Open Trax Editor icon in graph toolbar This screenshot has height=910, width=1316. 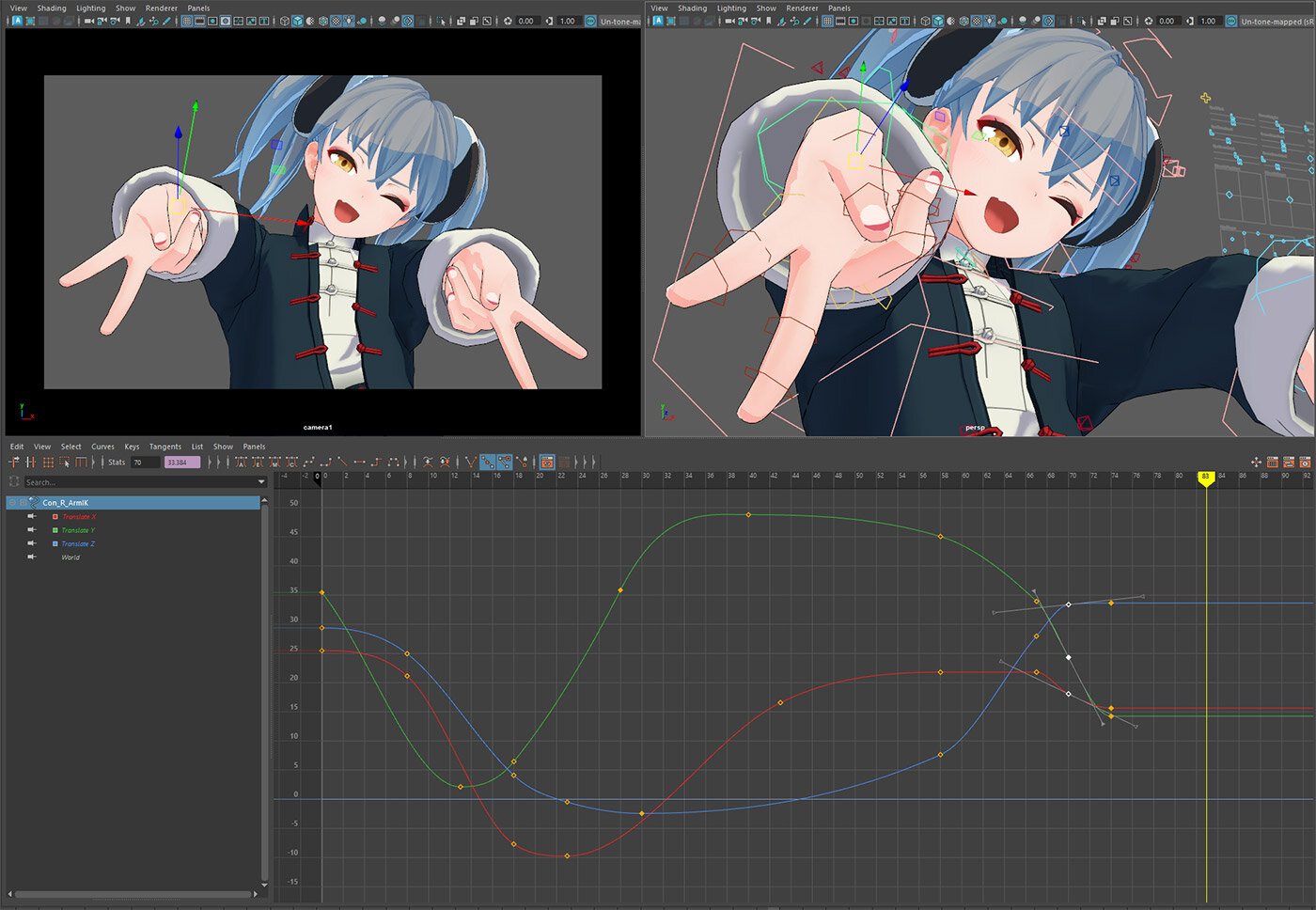tap(1289, 462)
